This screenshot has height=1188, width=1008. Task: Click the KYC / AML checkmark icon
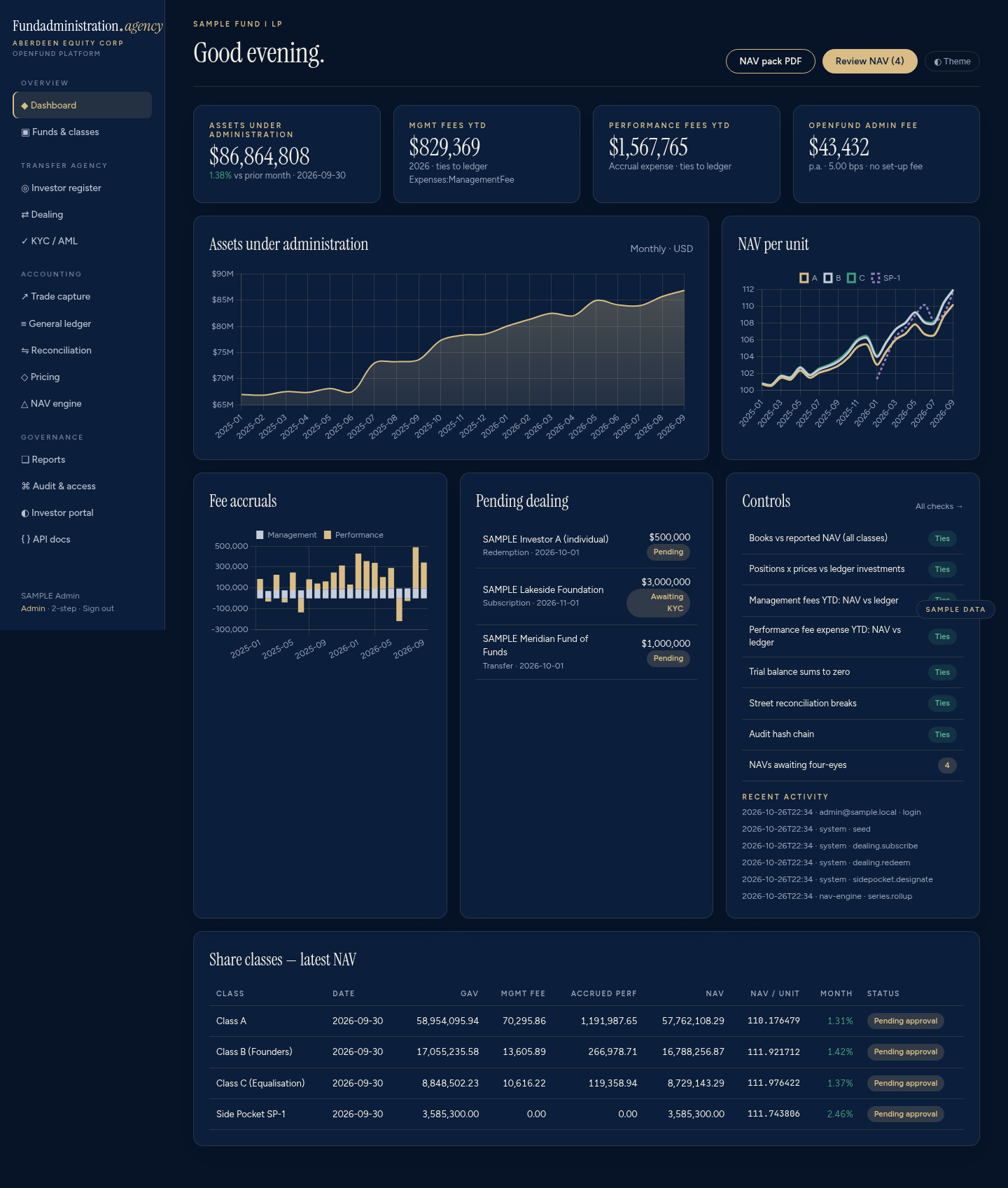[x=24, y=241]
